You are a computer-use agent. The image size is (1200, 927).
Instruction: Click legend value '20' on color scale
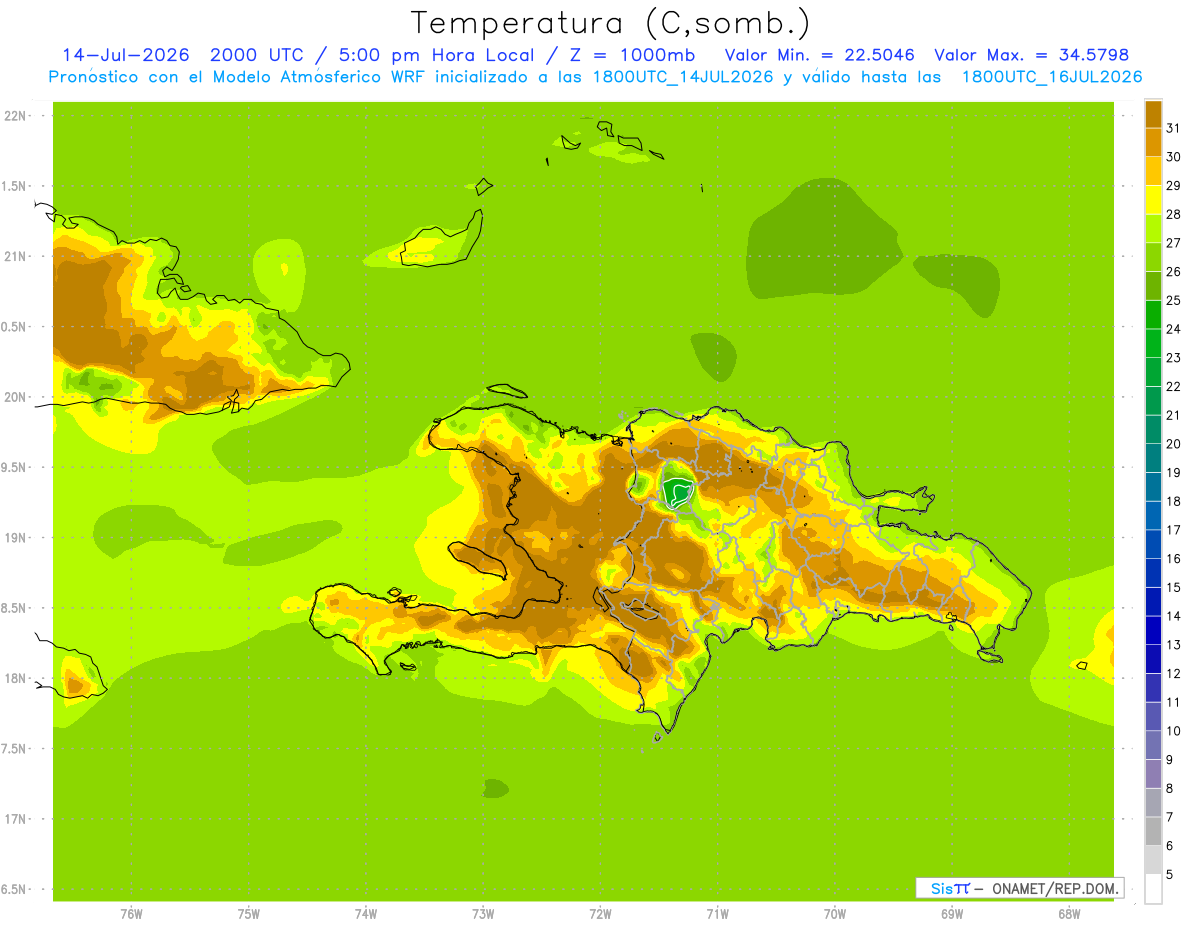click(1173, 444)
